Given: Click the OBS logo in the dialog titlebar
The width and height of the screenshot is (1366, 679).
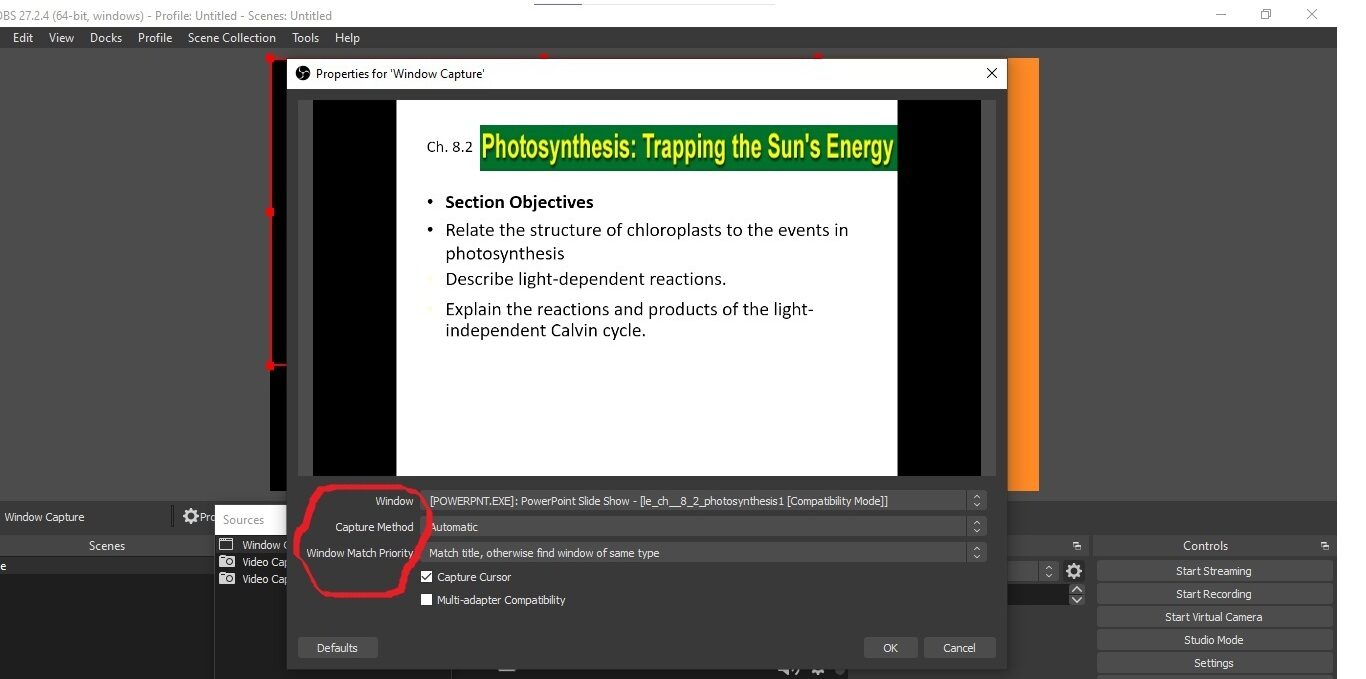Looking at the screenshot, I should pyautogui.click(x=303, y=73).
